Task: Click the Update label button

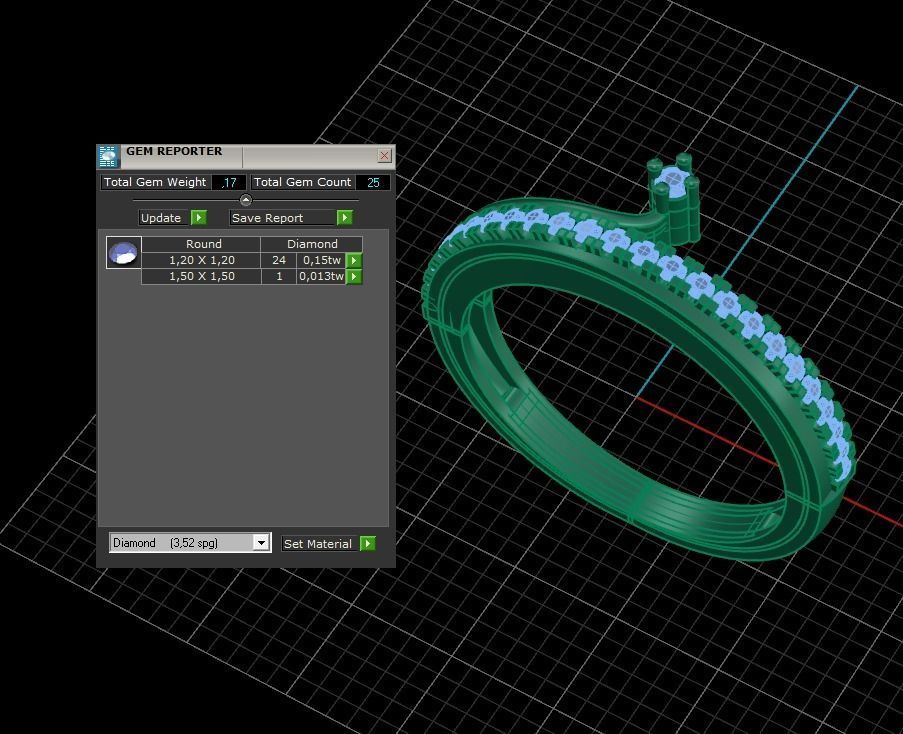Action: click(x=163, y=218)
